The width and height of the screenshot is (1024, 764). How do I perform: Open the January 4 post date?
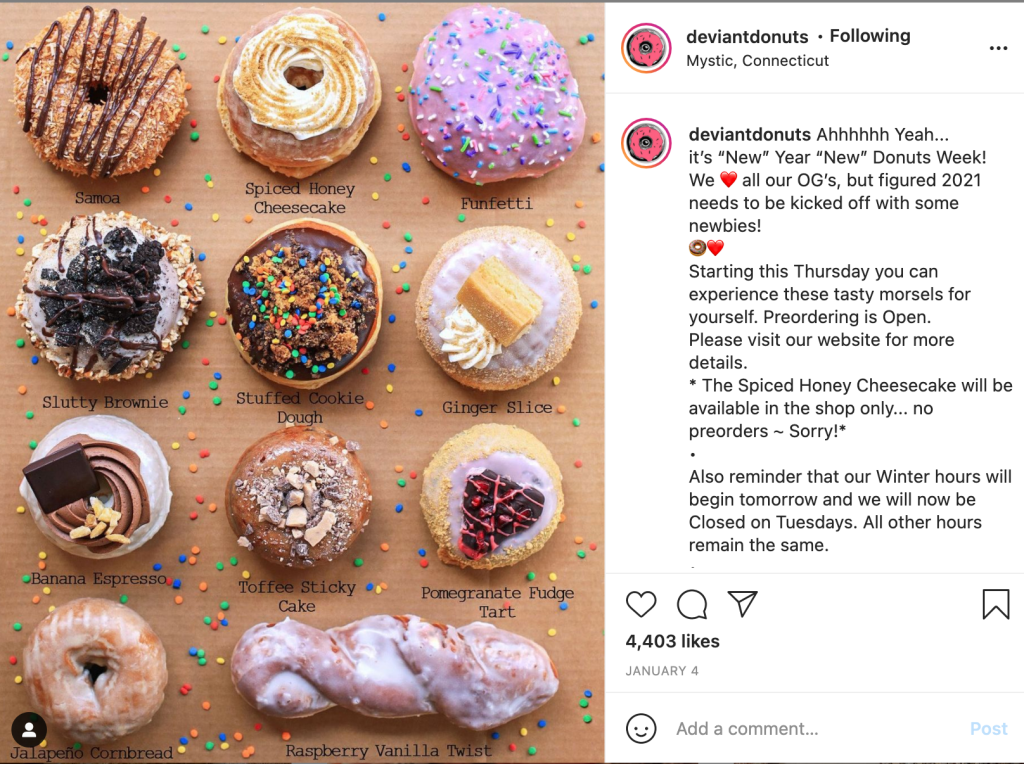(662, 671)
